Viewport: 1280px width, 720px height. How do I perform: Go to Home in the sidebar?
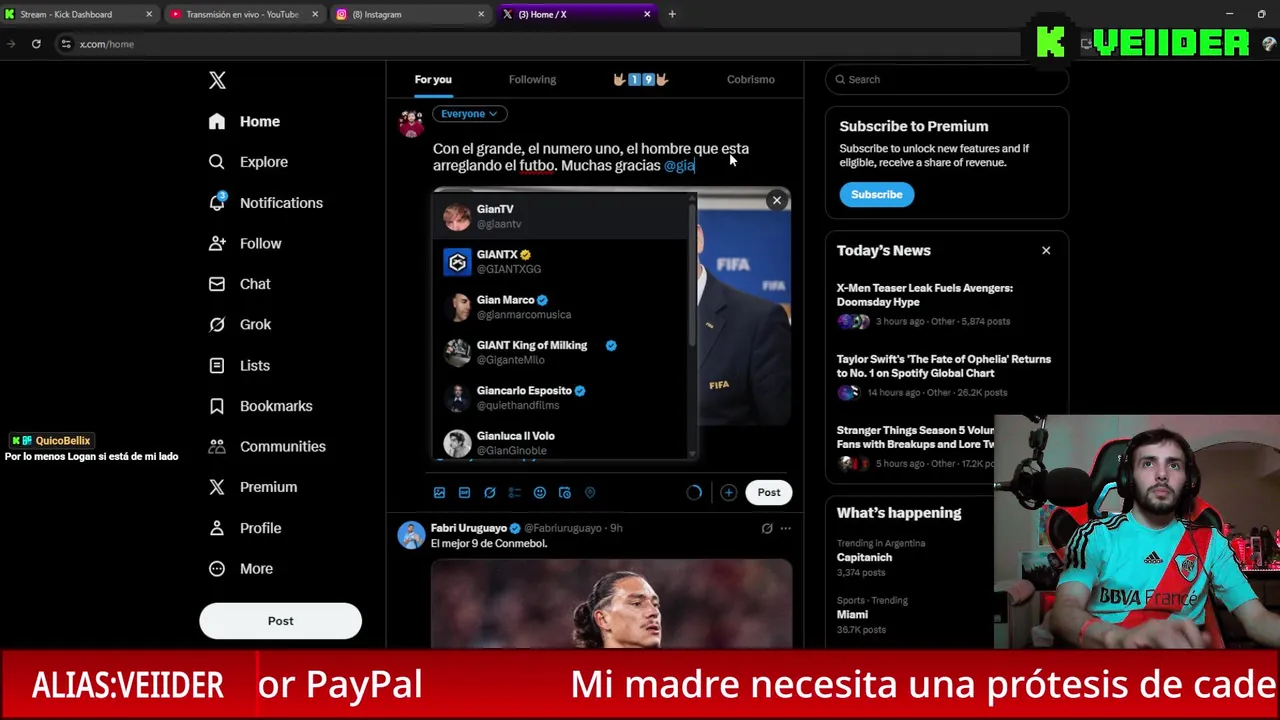click(245, 121)
